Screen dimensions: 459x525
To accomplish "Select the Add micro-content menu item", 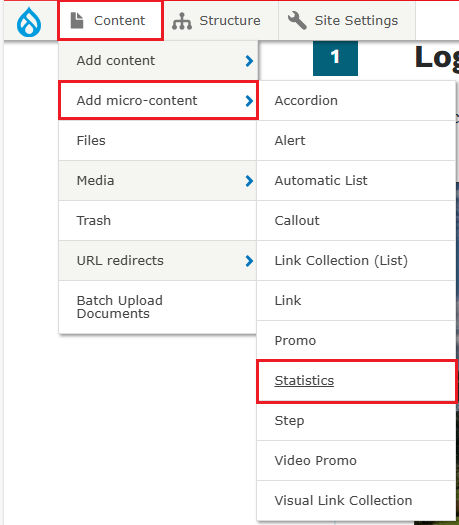I will [x=158, y=100].
